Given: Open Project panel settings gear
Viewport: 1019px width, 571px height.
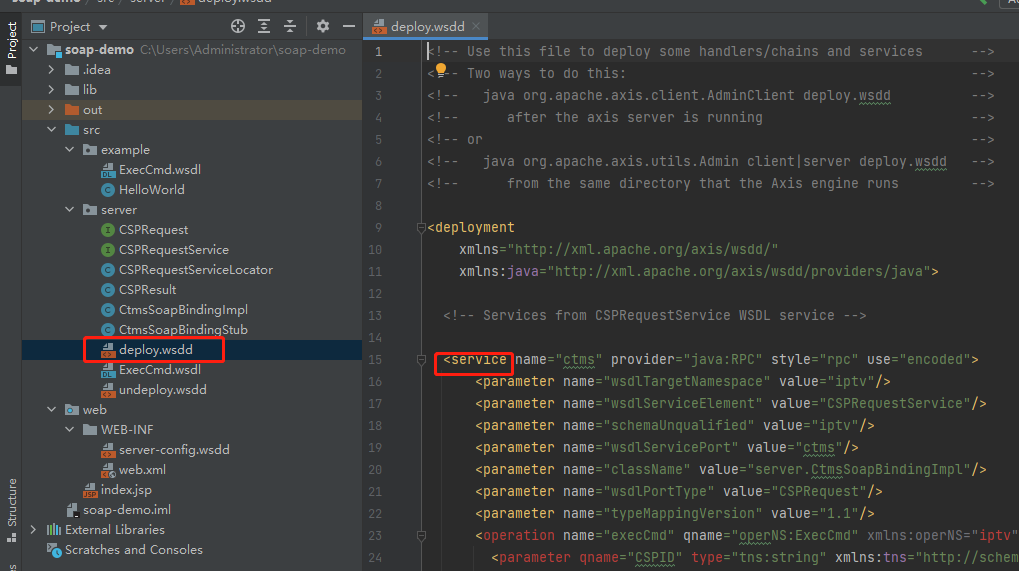Looking at the screenshot, I should click(322, 27).
